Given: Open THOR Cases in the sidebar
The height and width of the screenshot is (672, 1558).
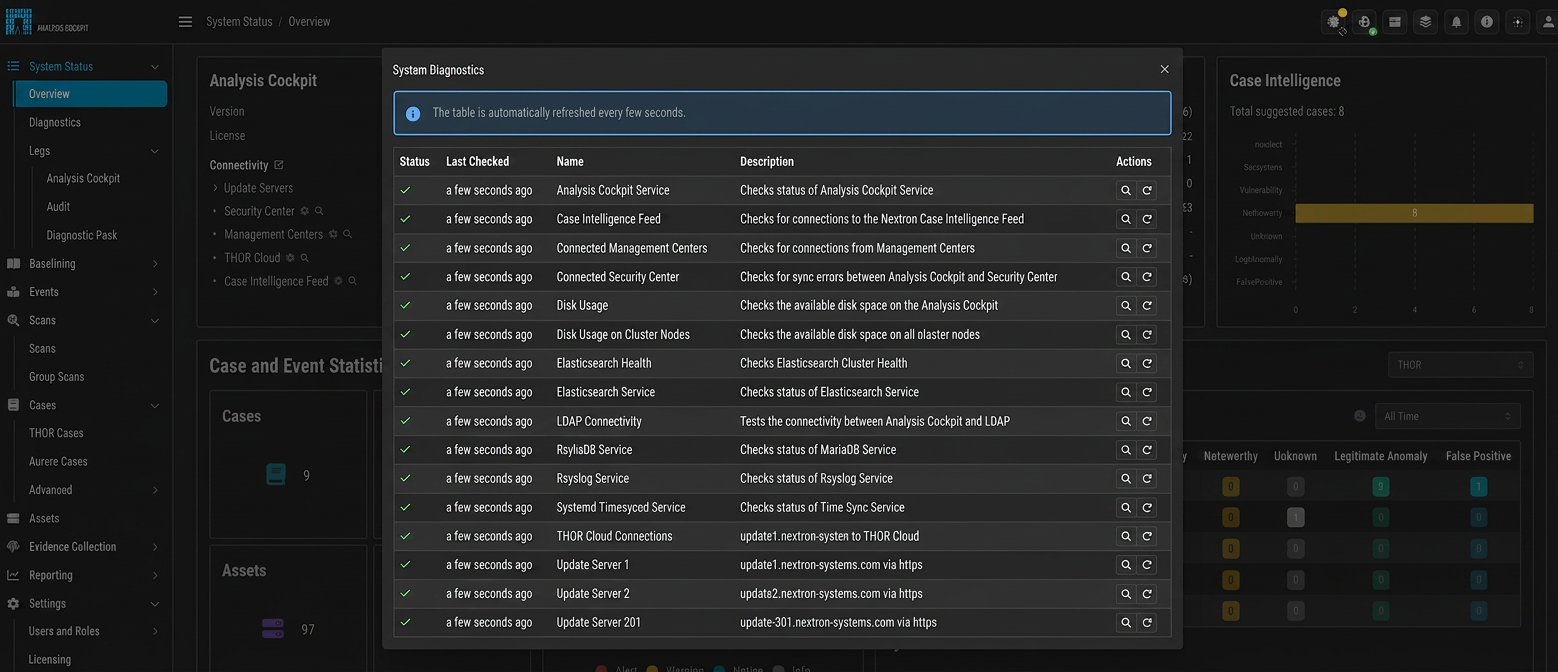Looking at the screenshot, I should pyautogui.click(x=56, y=433).
